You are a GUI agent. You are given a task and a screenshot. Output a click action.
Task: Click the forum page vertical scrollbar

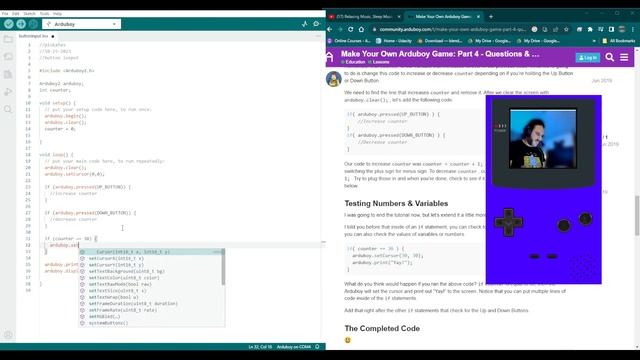(637, 216)
